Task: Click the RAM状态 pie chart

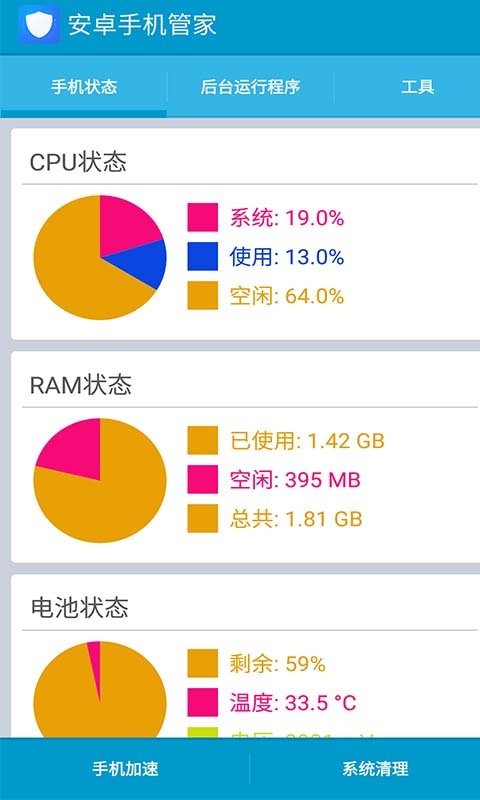Action: pyautogui.click(x=100, y=480)
